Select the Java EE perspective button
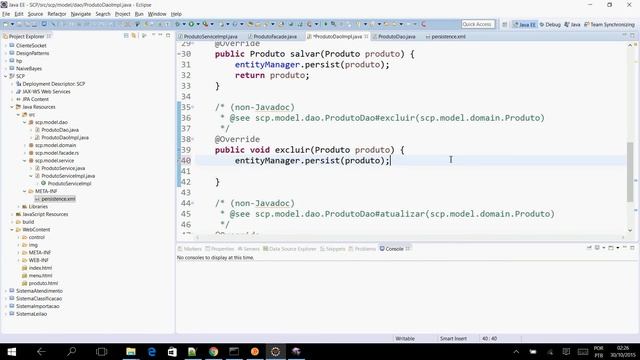The width and height of the screenshot is (640, 360). pyautogui.click(x=524, y=24)
